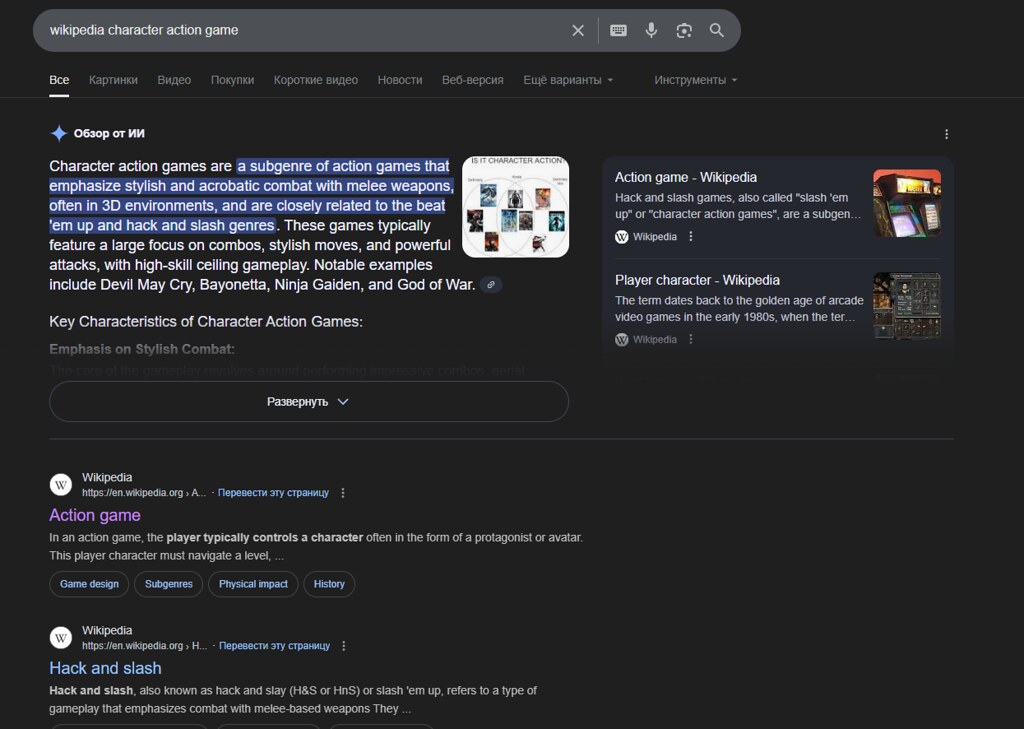
Task: Click the 'Emphasis on Stylish Combat:' text
Action: 142,349
